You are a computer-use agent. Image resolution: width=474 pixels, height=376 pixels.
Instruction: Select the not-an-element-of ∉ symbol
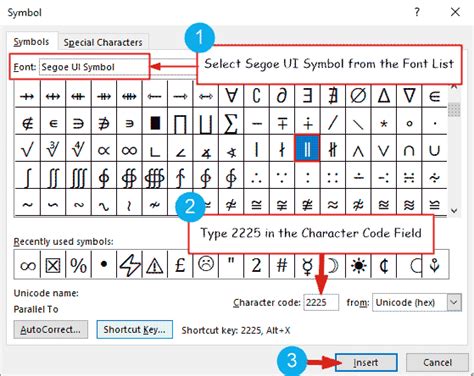click(27, 123)
